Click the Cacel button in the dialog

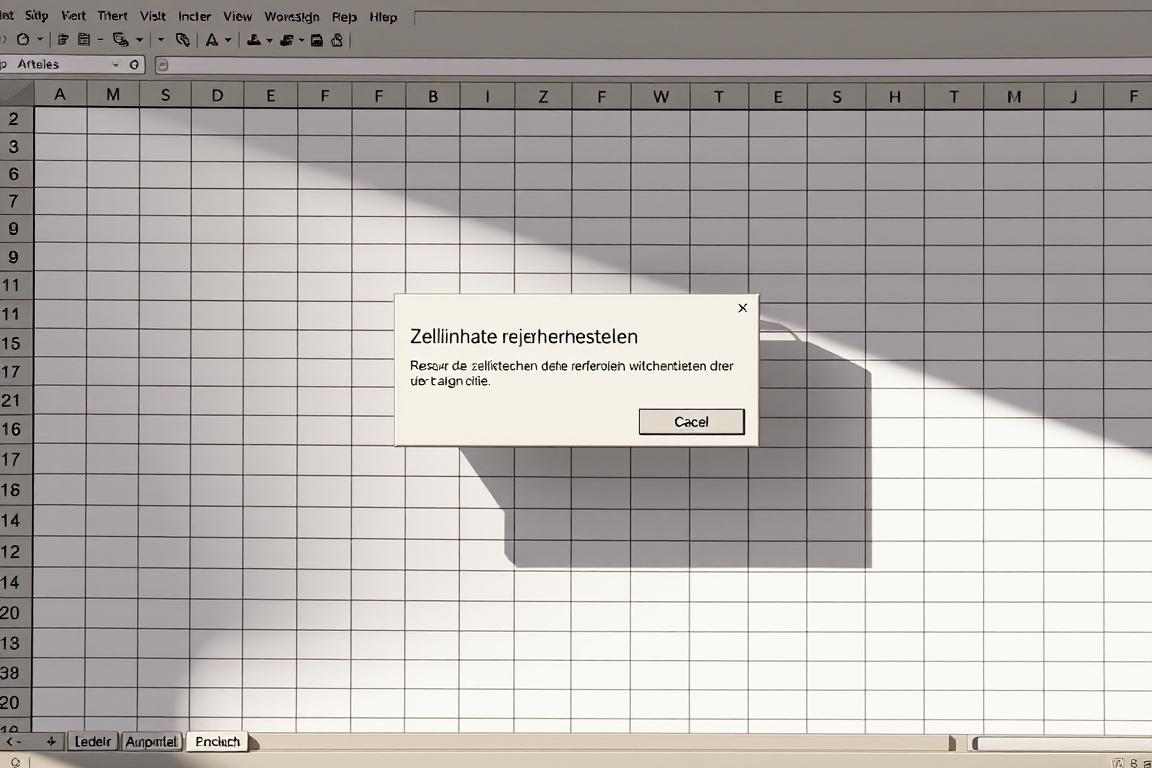691,421
